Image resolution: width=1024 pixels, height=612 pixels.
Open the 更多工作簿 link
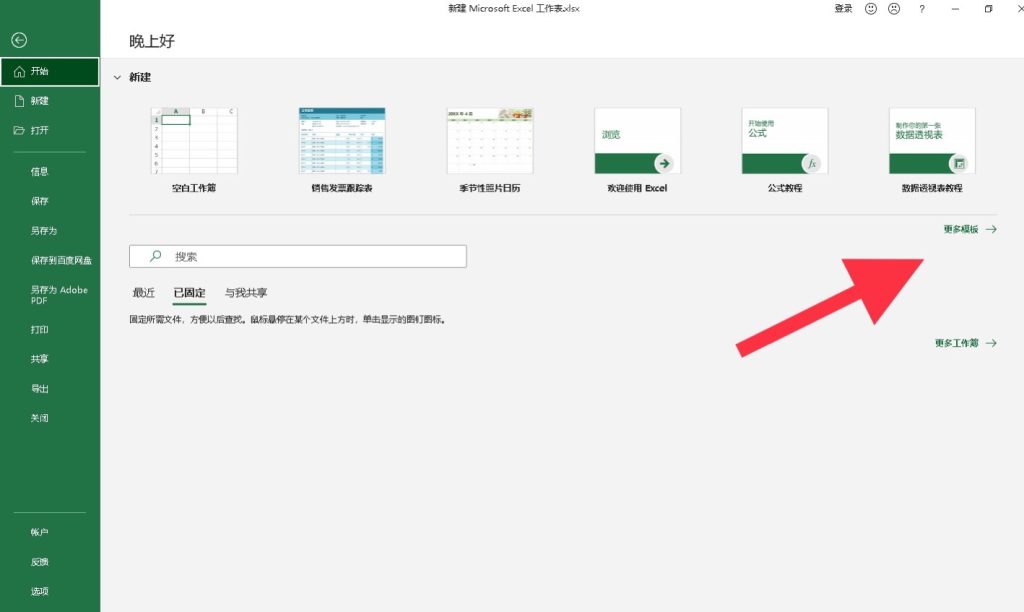tap(956, 343)
